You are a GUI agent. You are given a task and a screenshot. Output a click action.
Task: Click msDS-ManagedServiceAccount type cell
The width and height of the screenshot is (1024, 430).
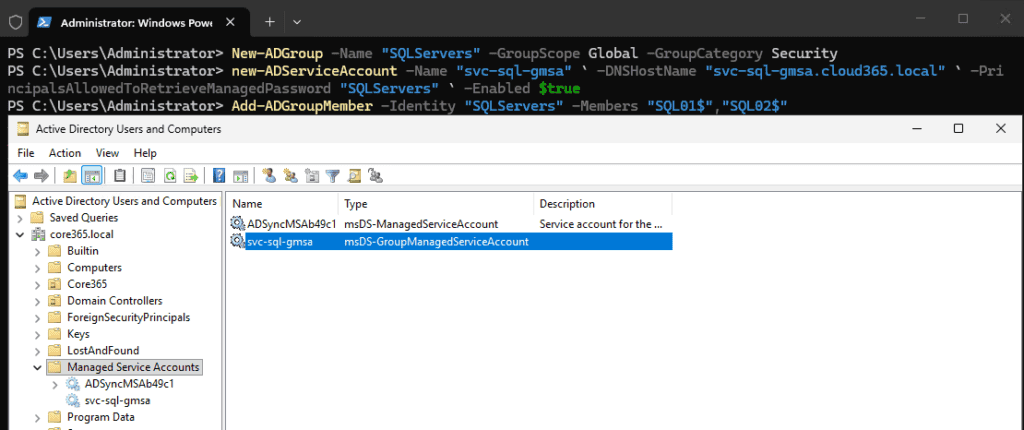click(x=421, y=224)
